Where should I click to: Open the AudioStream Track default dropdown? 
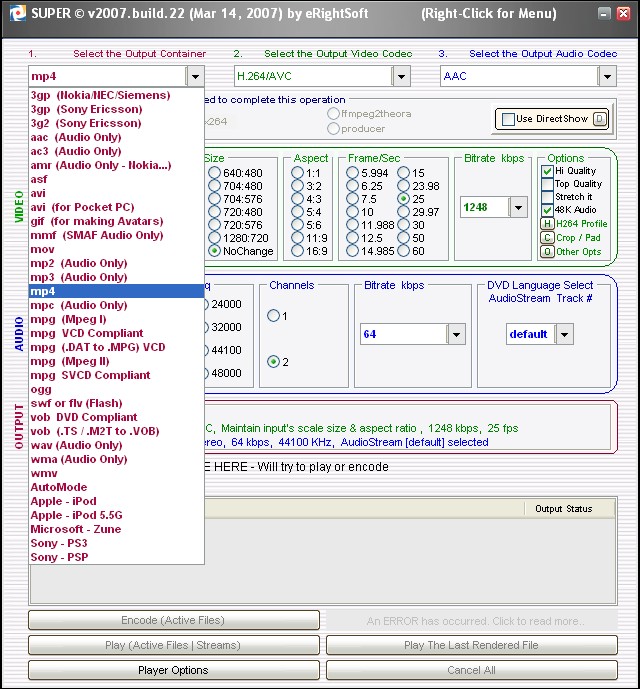(x=564, y=334)
